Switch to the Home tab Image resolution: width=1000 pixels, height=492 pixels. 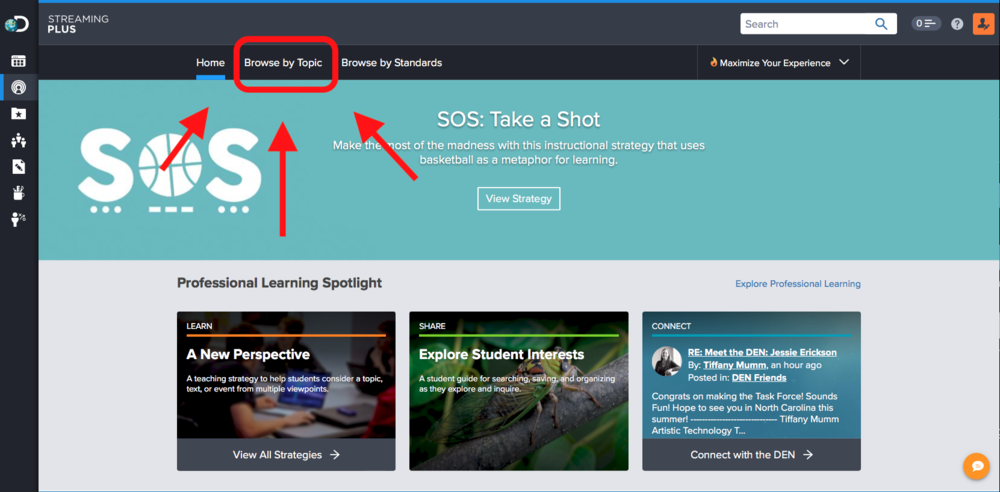tap(210, 63)
